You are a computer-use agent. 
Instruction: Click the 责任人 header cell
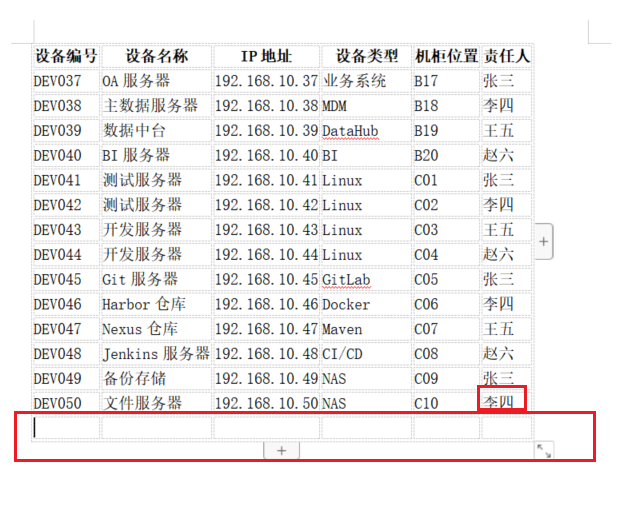coord(506,56)
